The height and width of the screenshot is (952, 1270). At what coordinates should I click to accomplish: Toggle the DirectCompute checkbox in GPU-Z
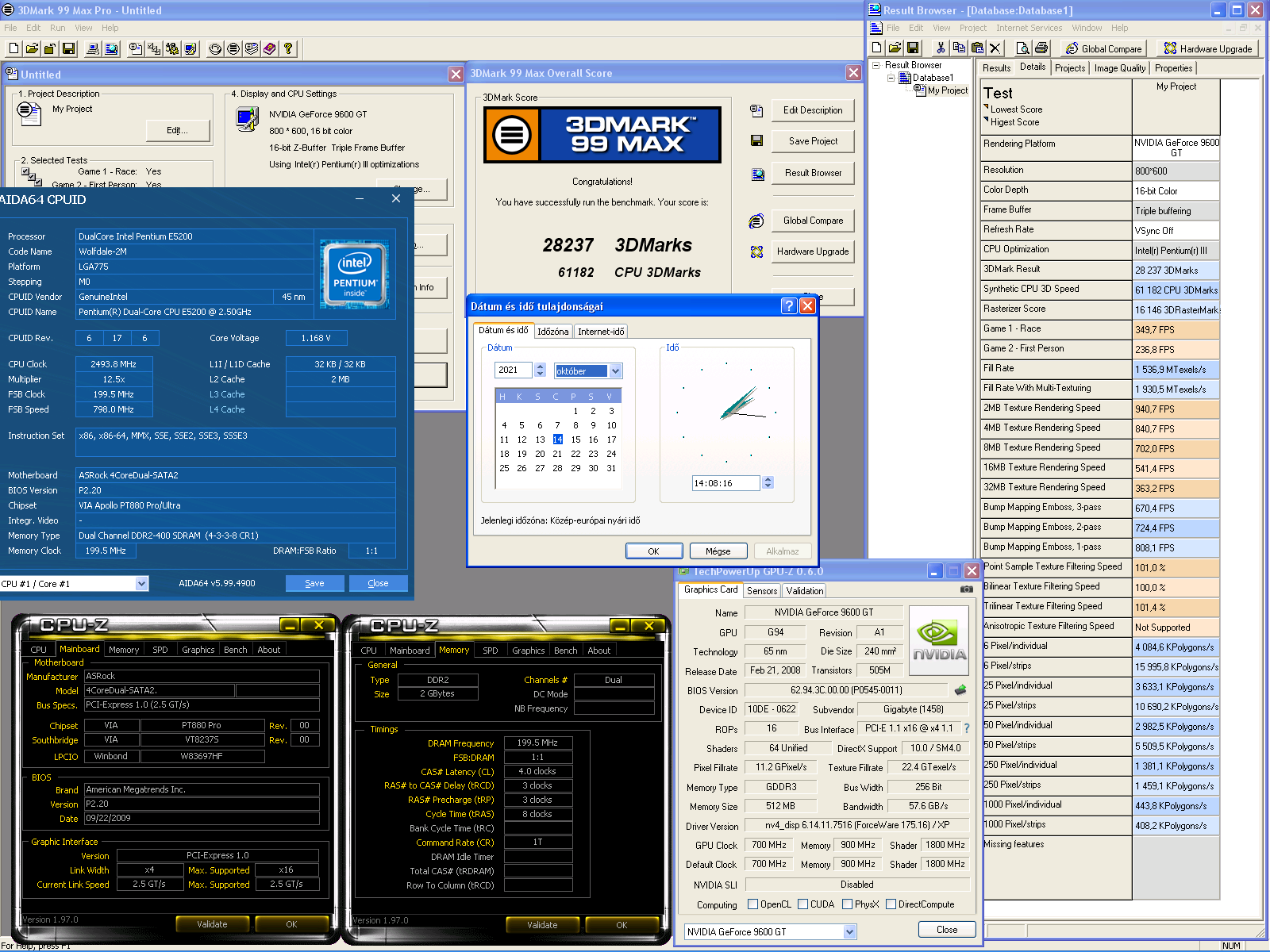[x=891, y=904]
